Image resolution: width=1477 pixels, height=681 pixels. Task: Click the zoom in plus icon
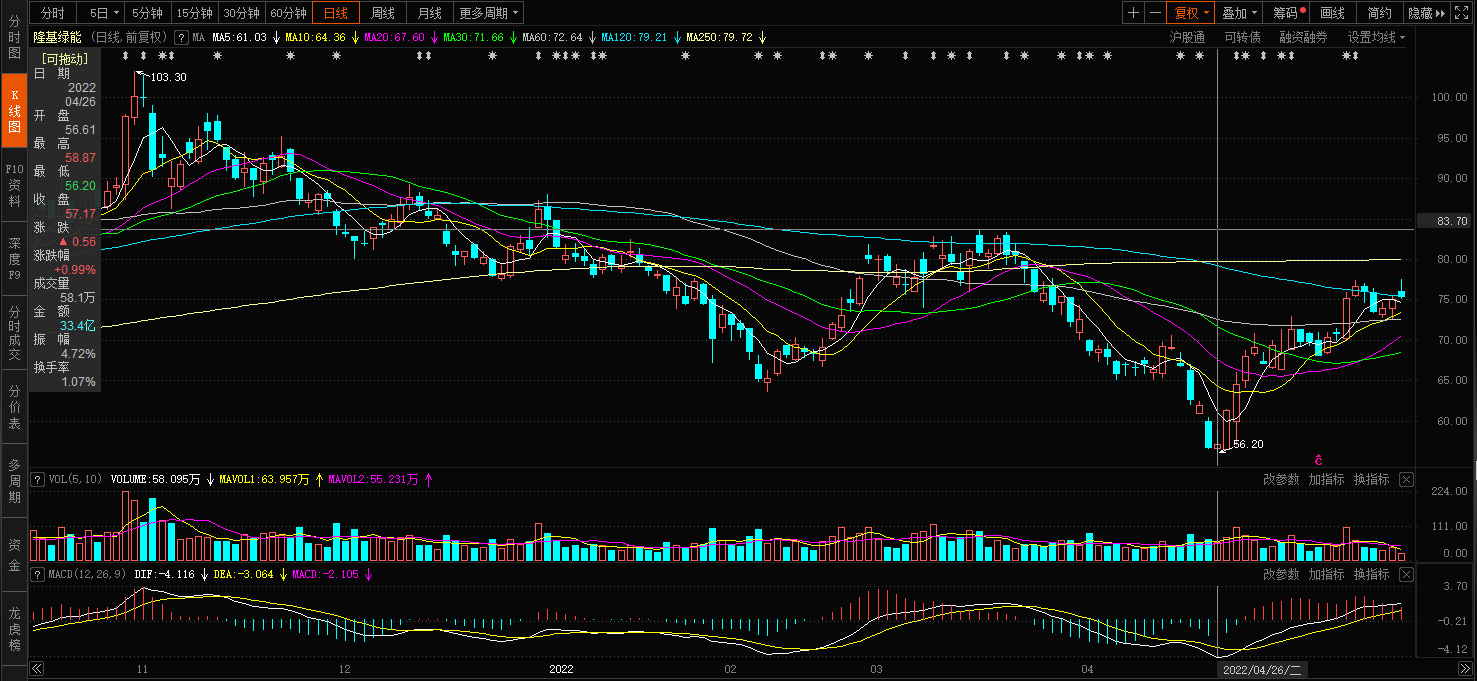pyautogui.click(x=1133, y=13)
